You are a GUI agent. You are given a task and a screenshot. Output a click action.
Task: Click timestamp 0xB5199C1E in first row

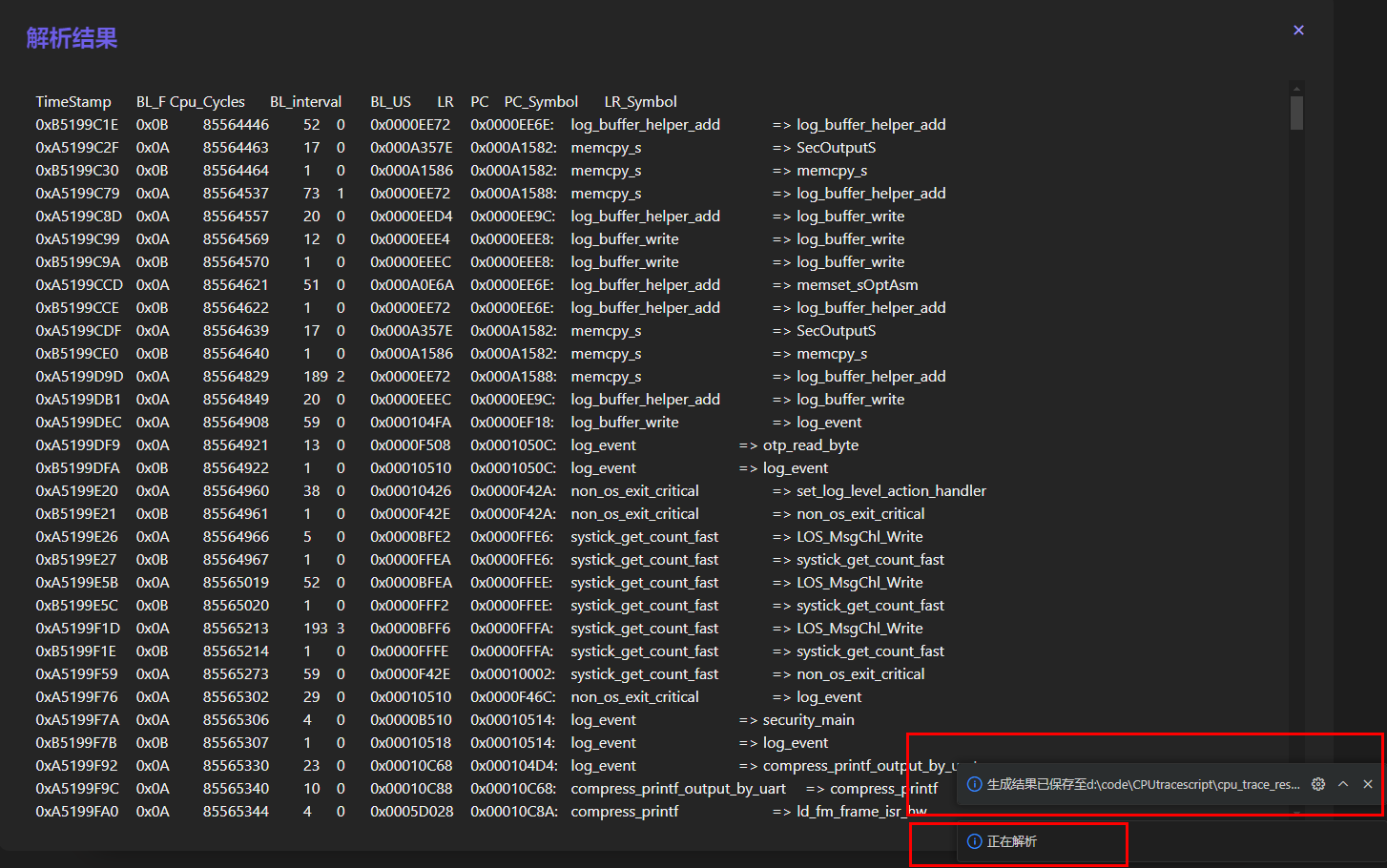[x=77, y=125]
